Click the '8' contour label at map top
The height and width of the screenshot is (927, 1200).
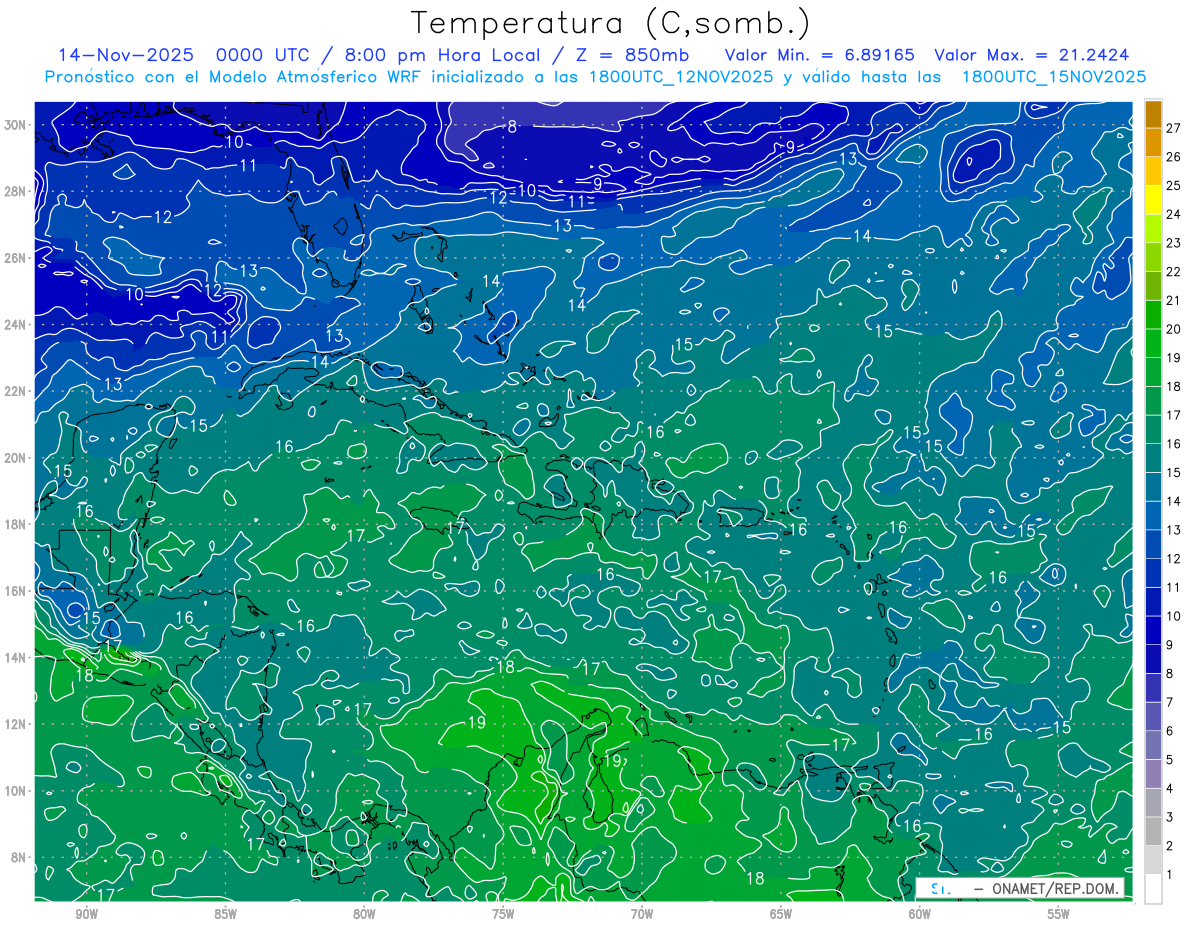(512, 126)
